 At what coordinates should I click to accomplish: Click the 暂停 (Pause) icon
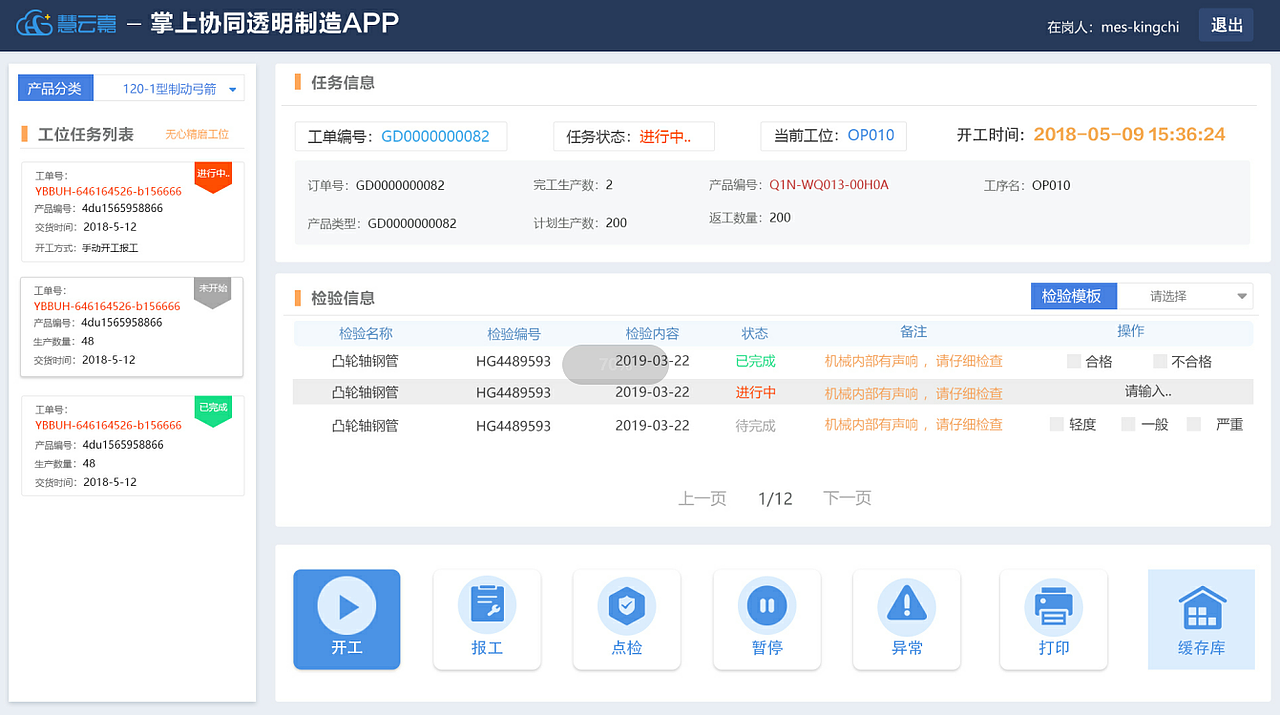[767, 604]
